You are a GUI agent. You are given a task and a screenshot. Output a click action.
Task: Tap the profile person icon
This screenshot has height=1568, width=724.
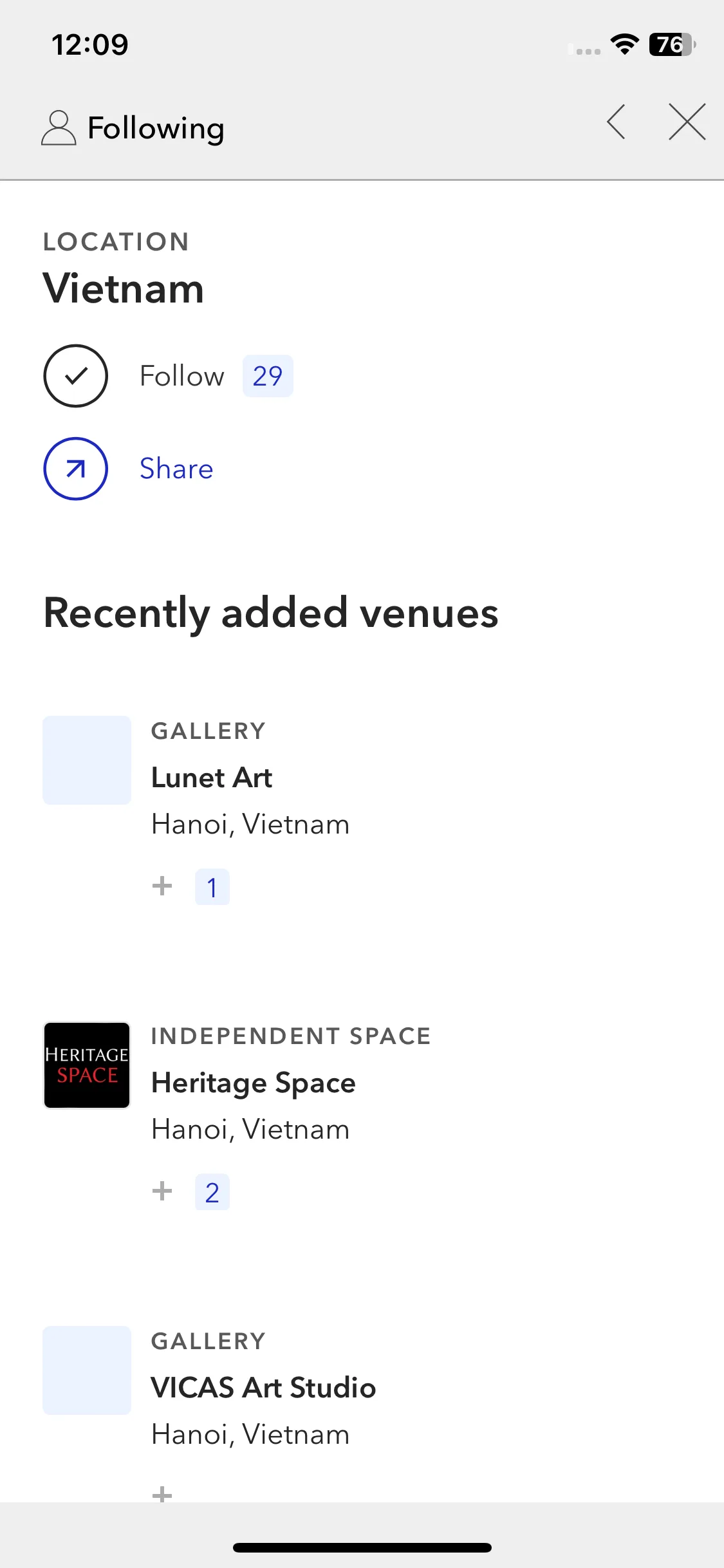[x=59, y=127]
